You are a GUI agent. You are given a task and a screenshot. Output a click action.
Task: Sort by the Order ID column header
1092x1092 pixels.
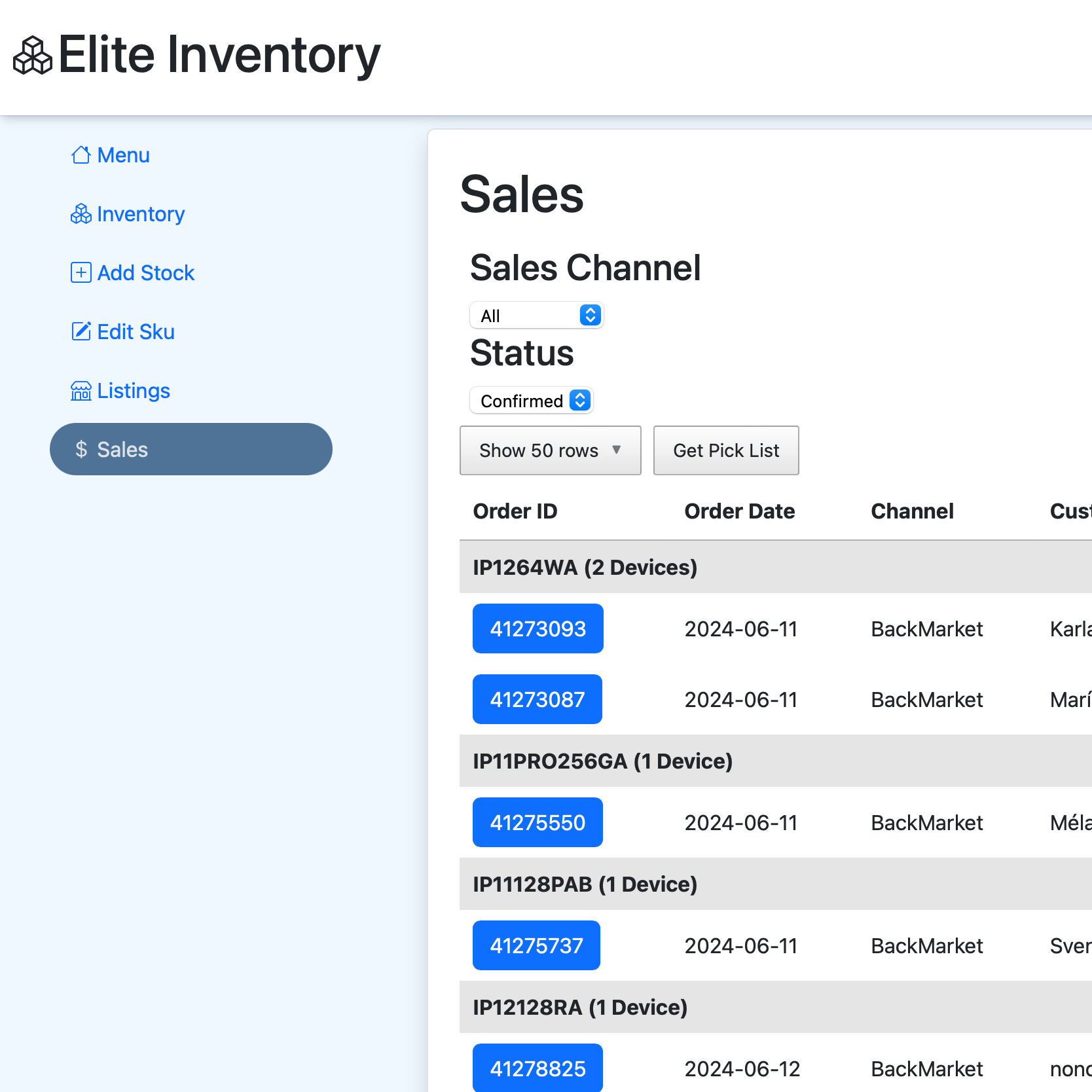coord(515,511)
